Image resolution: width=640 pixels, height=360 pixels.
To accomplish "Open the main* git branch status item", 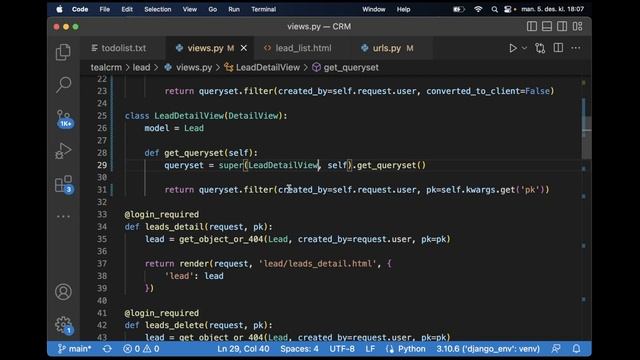I will [x=75, y=349].
